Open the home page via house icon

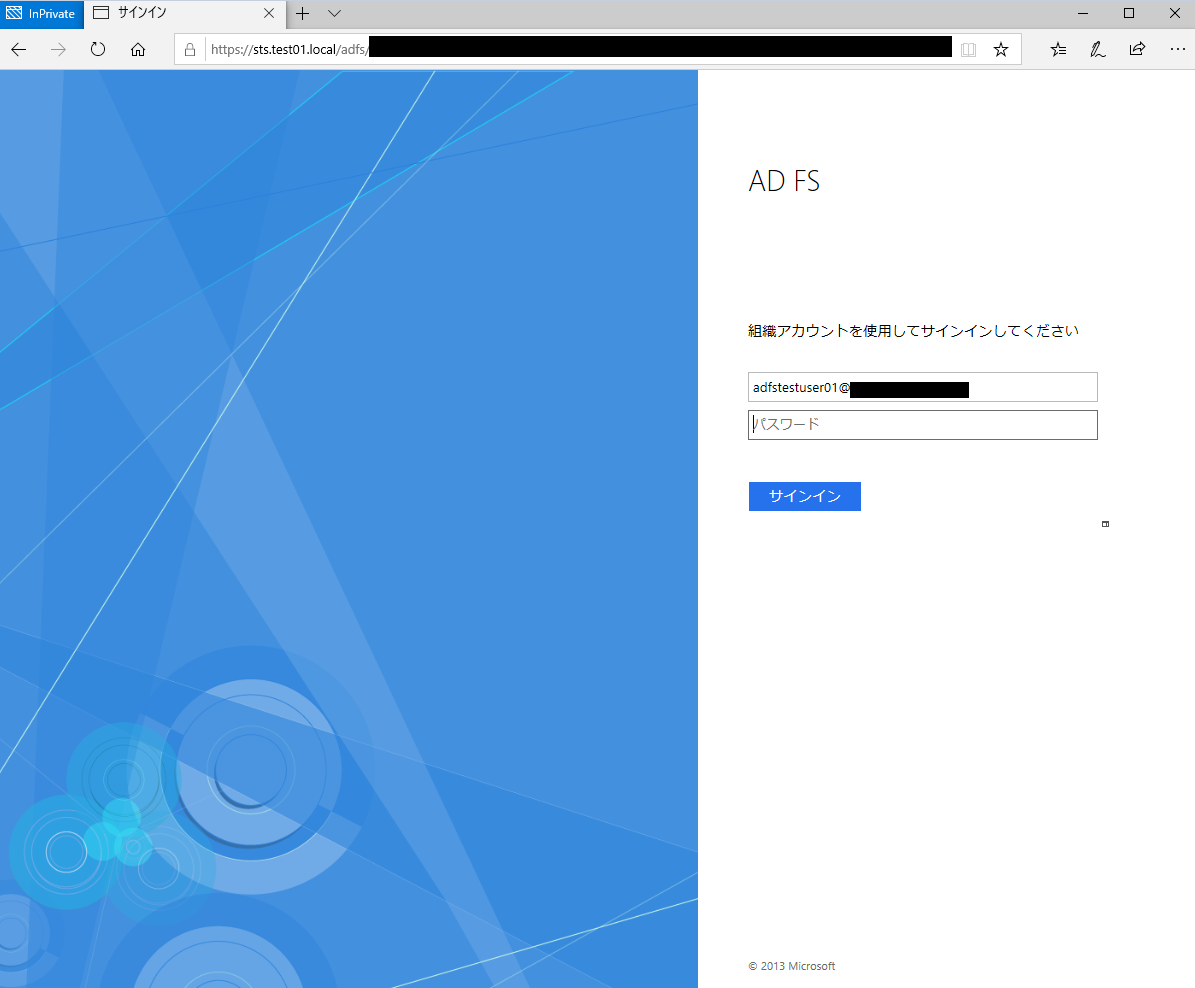pyautogui.click(x=138, y=50)
